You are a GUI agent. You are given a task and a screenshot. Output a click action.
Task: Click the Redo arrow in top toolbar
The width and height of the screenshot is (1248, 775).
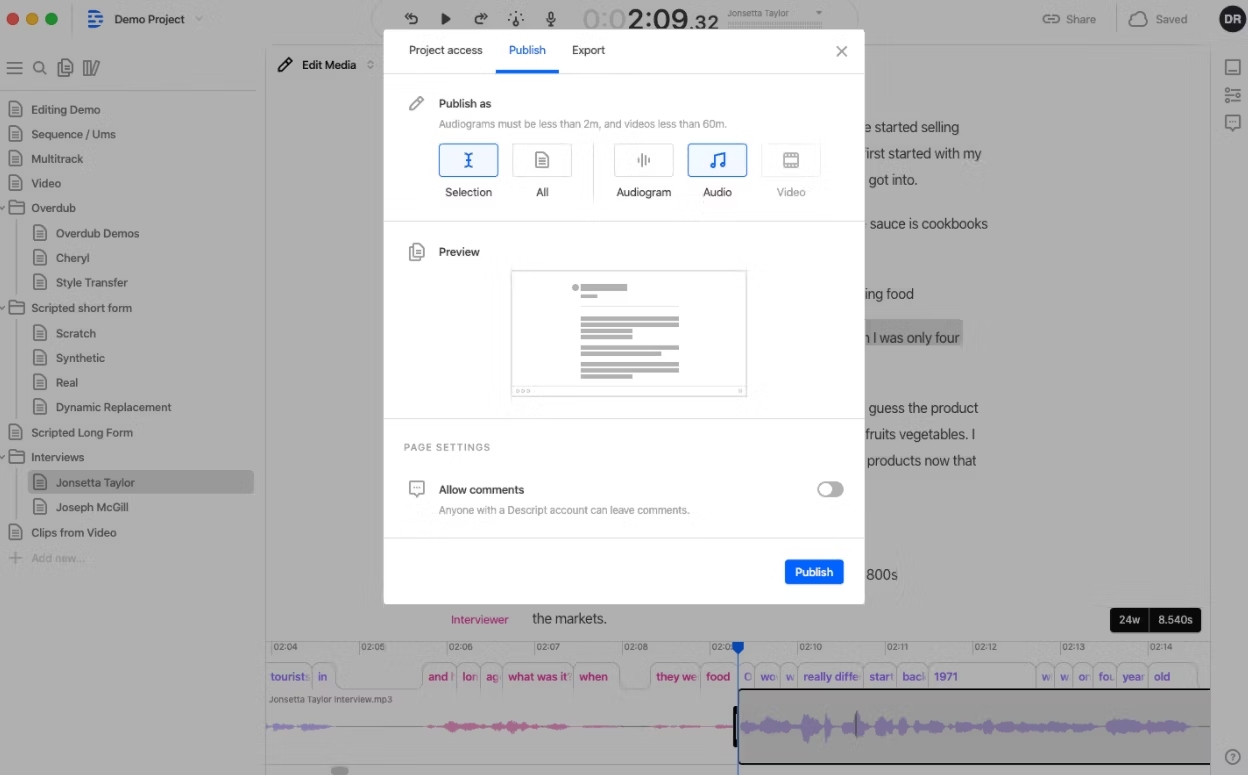pyautogui.click(x=480, y=19)
